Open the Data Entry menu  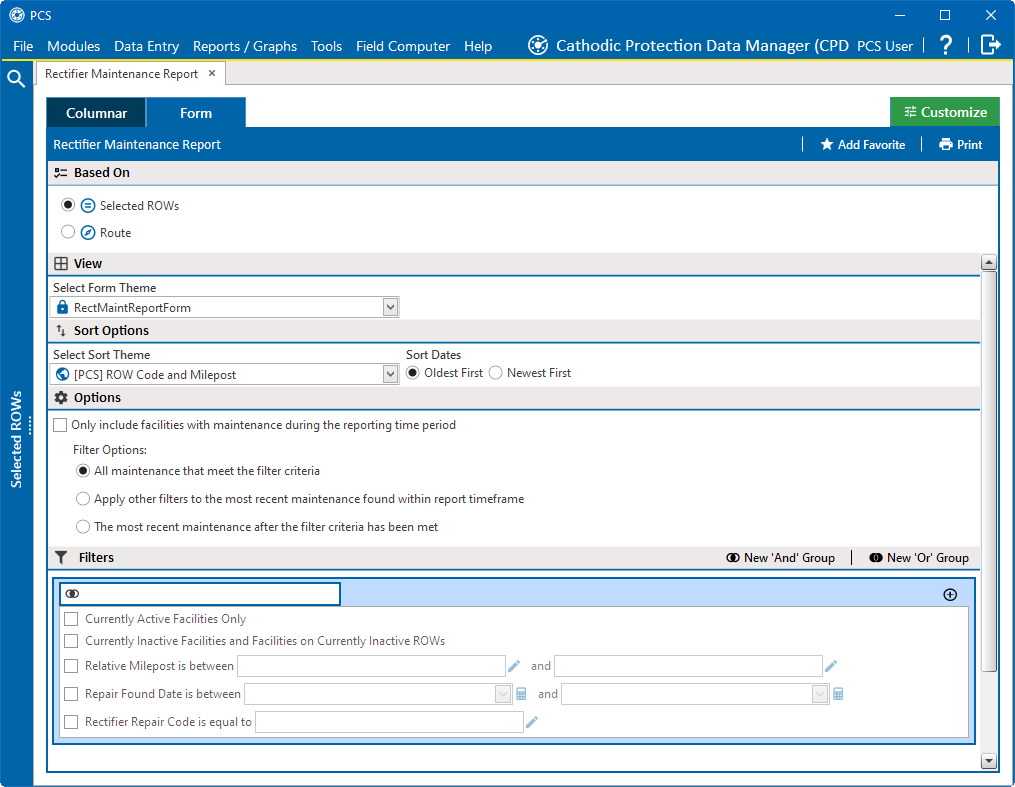click(x=146, y=46)
